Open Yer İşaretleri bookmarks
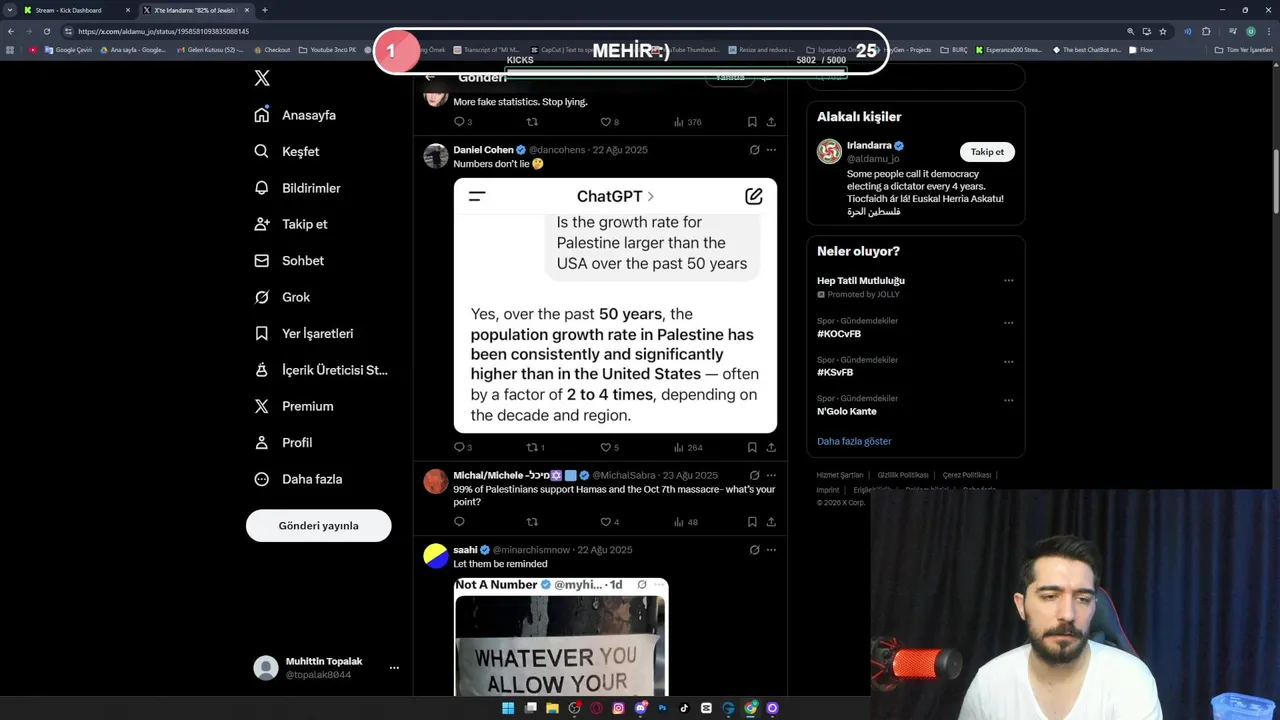Screen dimensions: 1280x720 click(x=303, y=333)
